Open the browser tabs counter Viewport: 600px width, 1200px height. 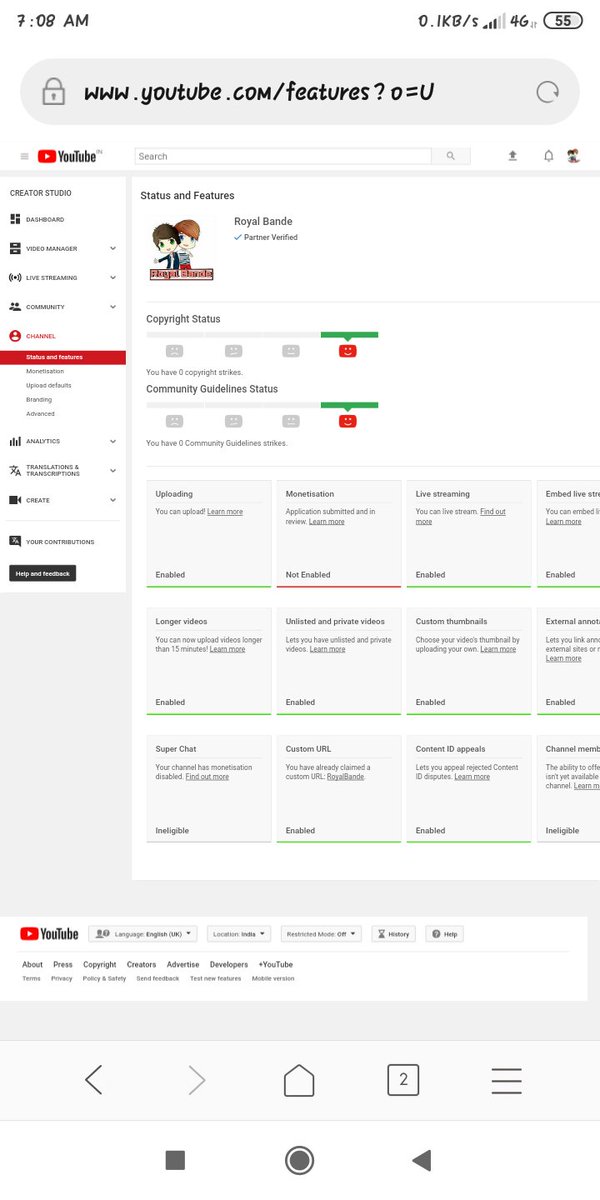pos(403,1080)
